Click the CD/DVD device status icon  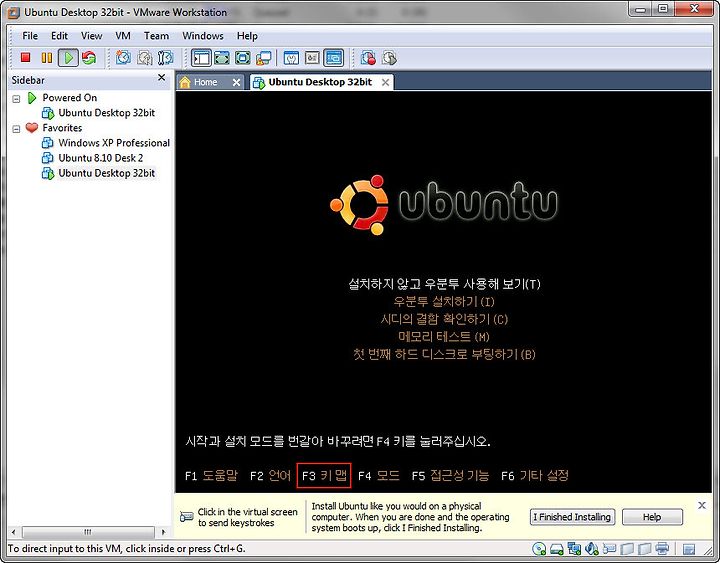click(539, 548)
